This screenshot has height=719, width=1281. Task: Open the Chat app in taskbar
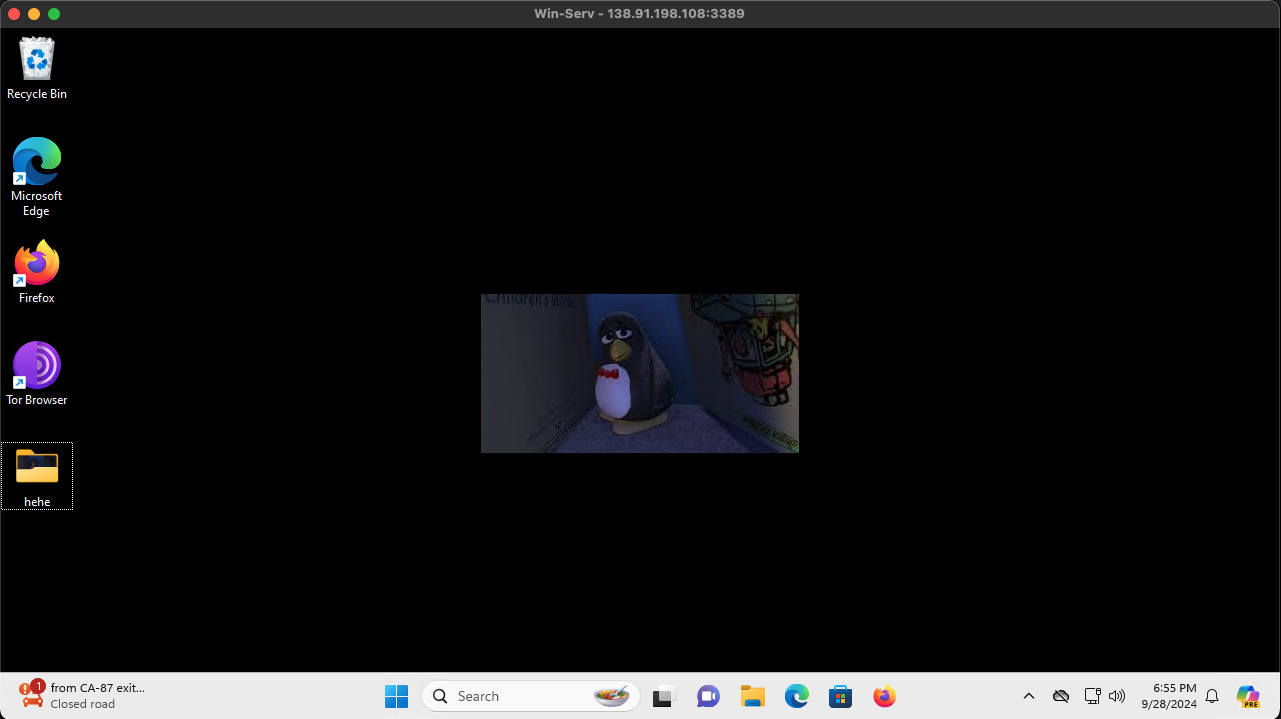click(708, 696)
